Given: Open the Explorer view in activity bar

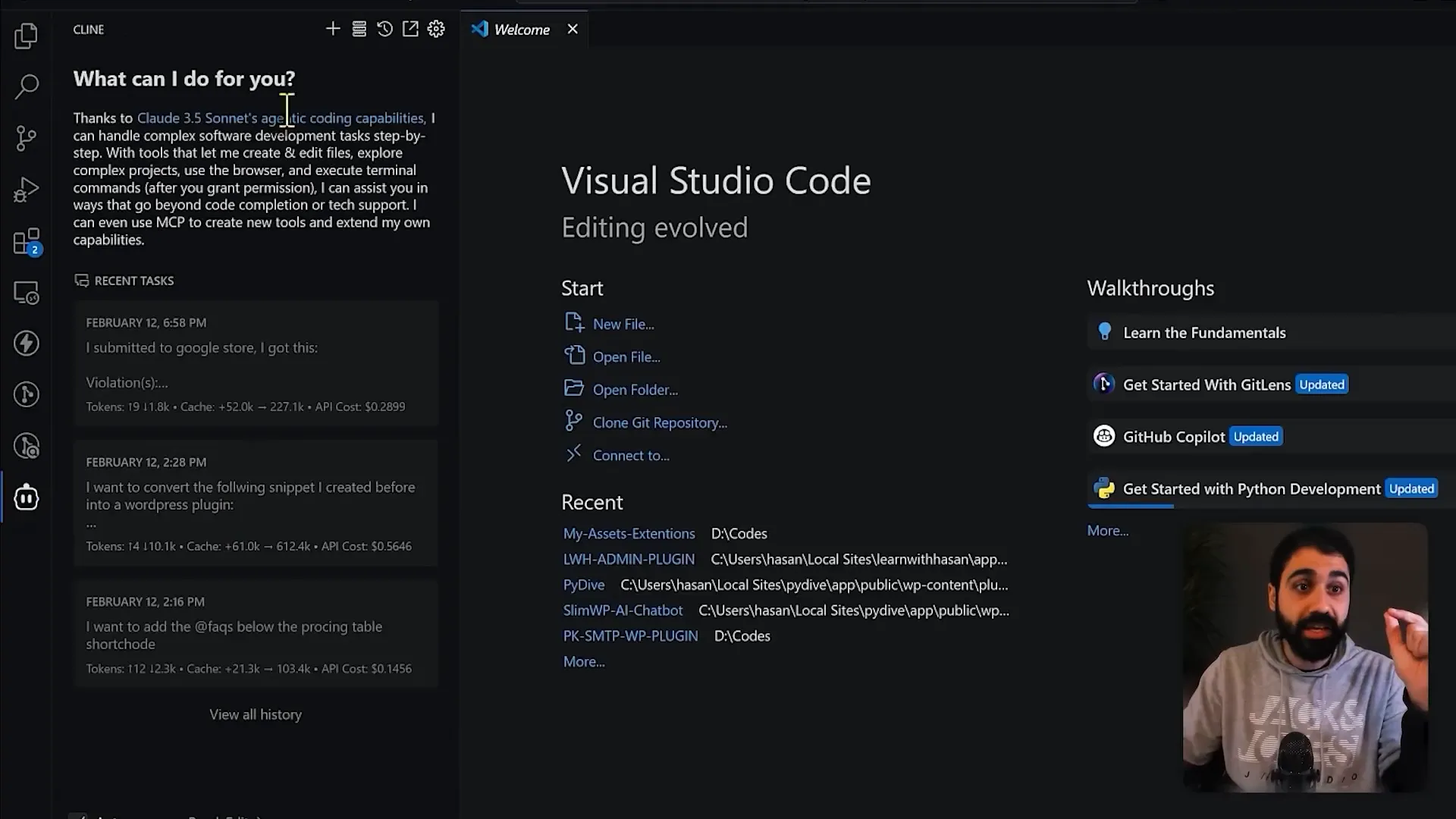Looking at the screenshot, I should (26, 36).
